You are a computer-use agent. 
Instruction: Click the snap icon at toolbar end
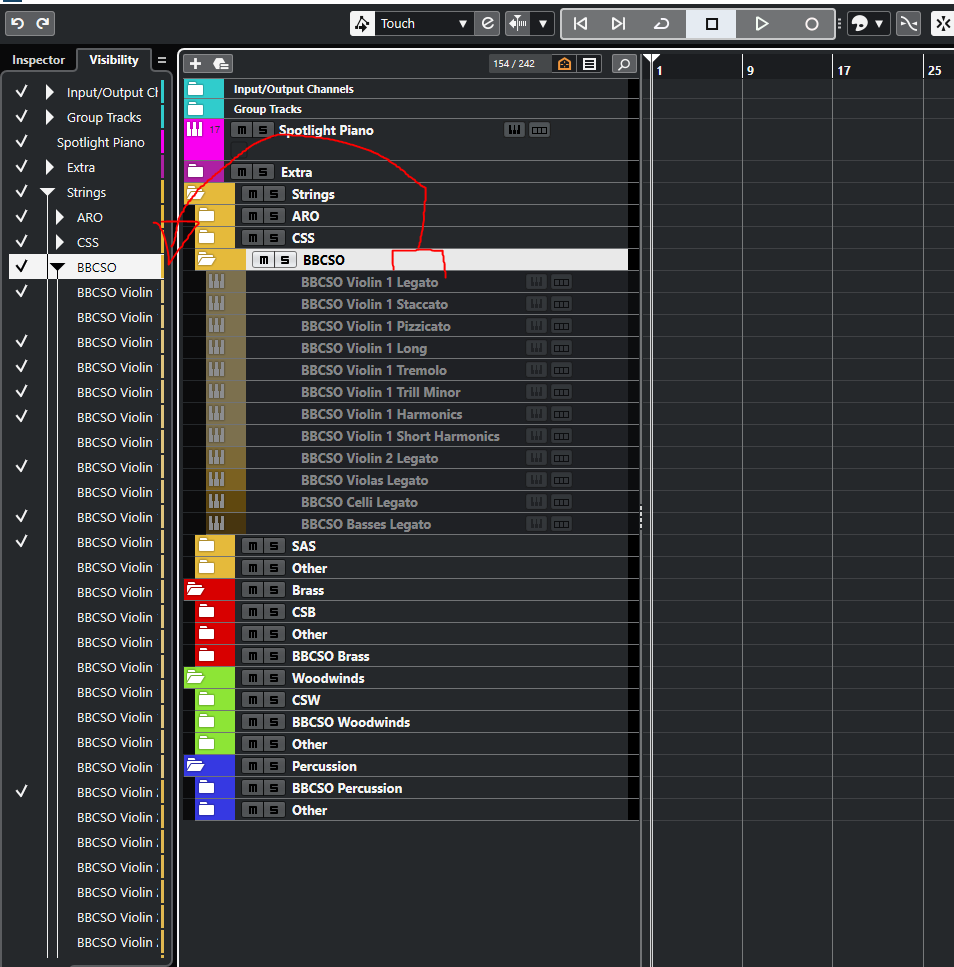tap(942, 23)
